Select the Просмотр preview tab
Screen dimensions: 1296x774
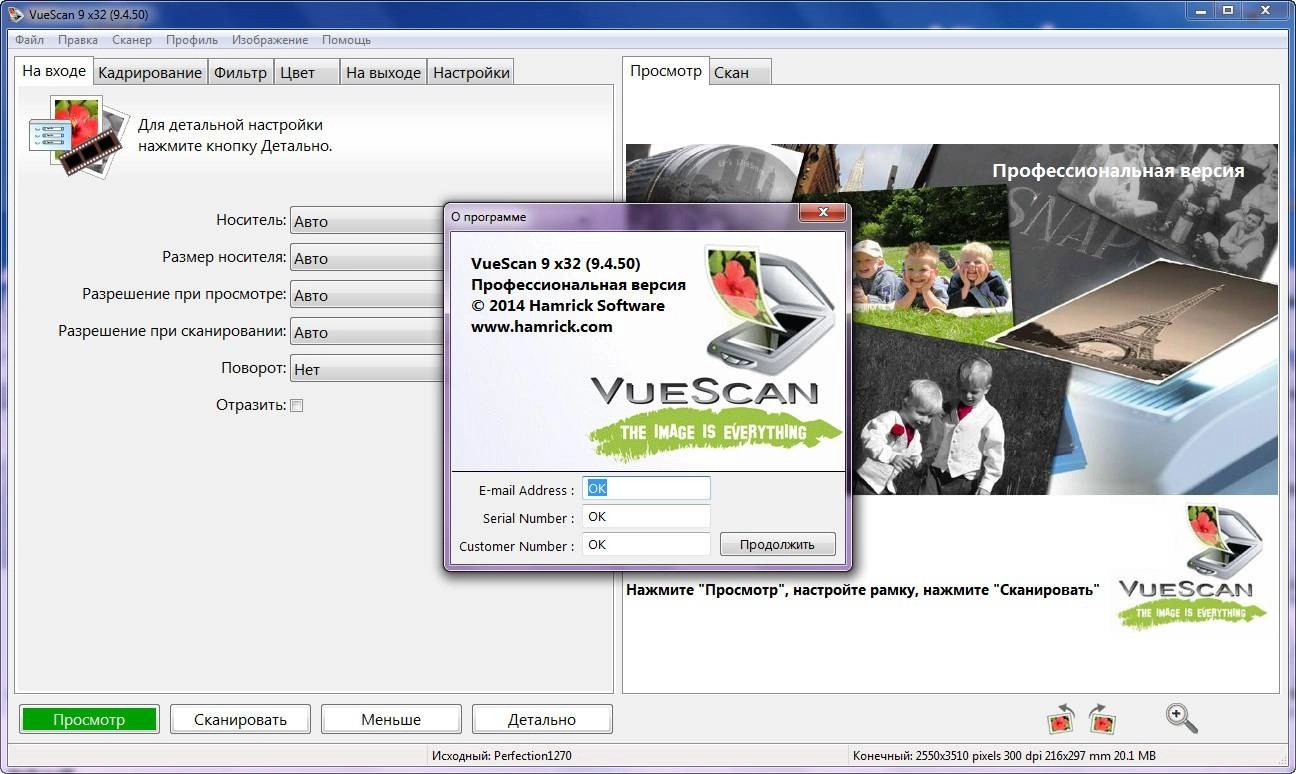point(666,71)
